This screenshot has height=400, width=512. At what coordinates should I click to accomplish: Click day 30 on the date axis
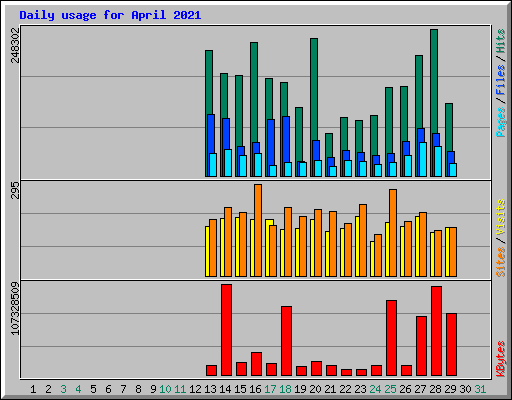click(465, 389)
